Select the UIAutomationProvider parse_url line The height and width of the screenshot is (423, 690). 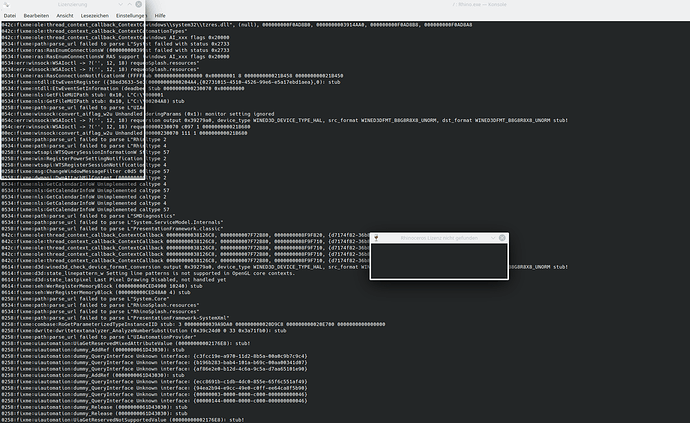[99, 337]
